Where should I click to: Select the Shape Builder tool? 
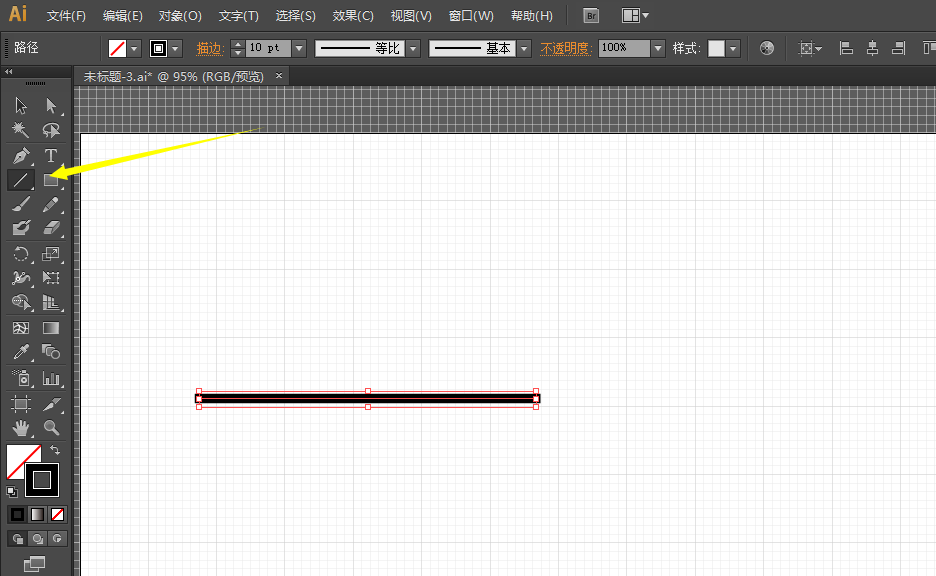[21, 302]
